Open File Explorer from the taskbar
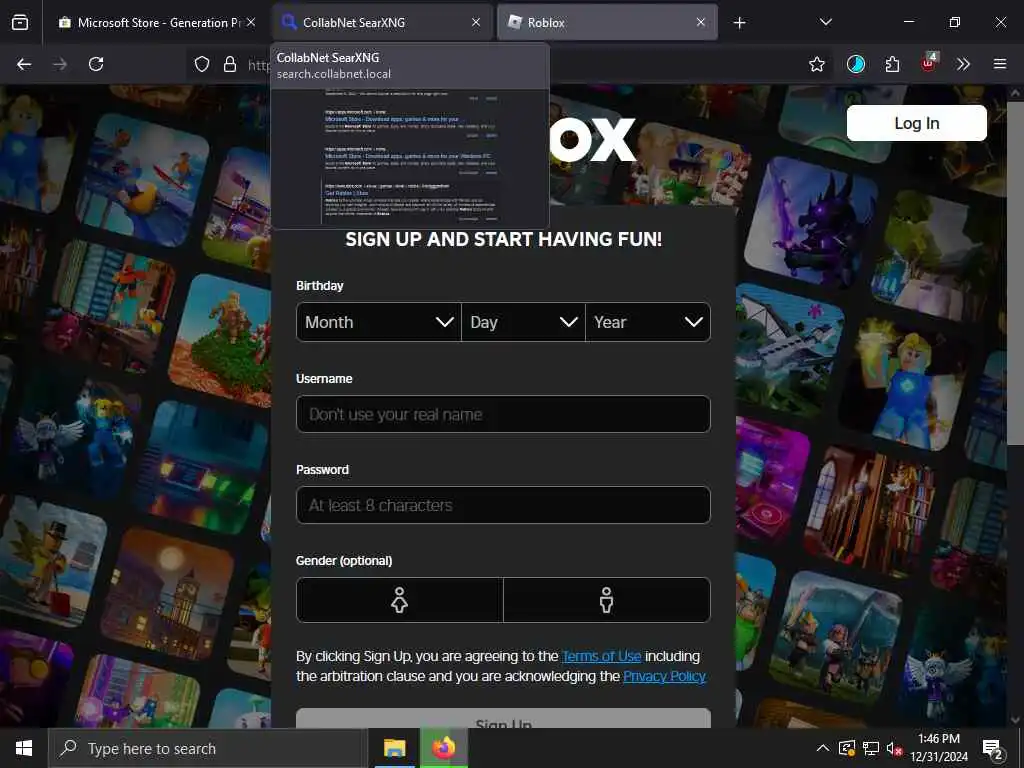This screenshot has width=1024, height=768. click(394, 748)
